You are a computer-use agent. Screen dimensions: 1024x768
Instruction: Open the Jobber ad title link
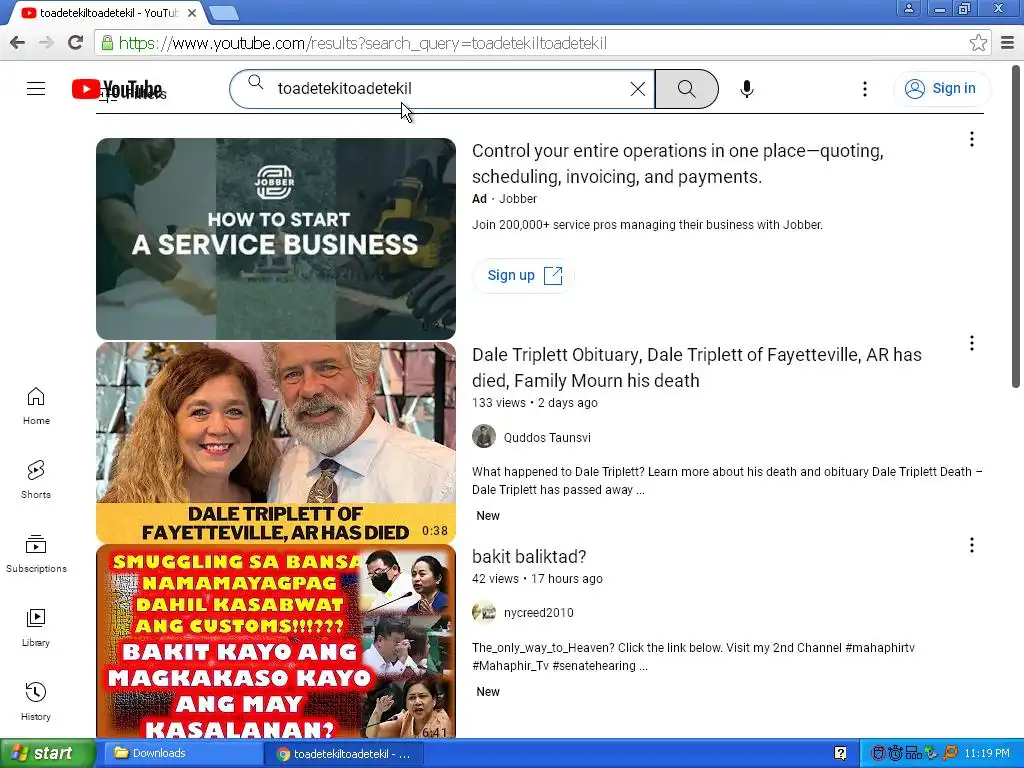pyautogui.click(x=677, y=164)
